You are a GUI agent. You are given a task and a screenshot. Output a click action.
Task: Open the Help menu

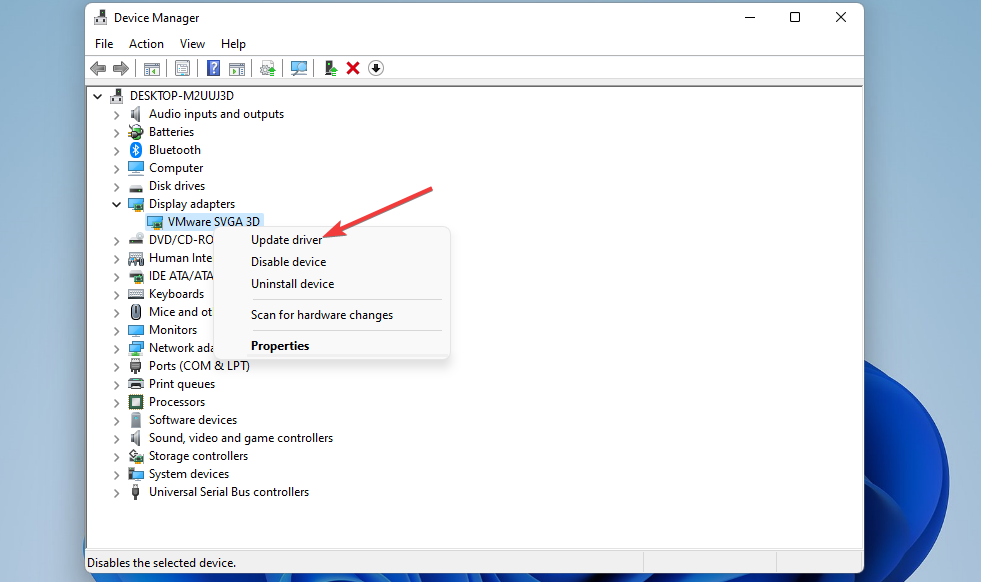click(233, 44)
